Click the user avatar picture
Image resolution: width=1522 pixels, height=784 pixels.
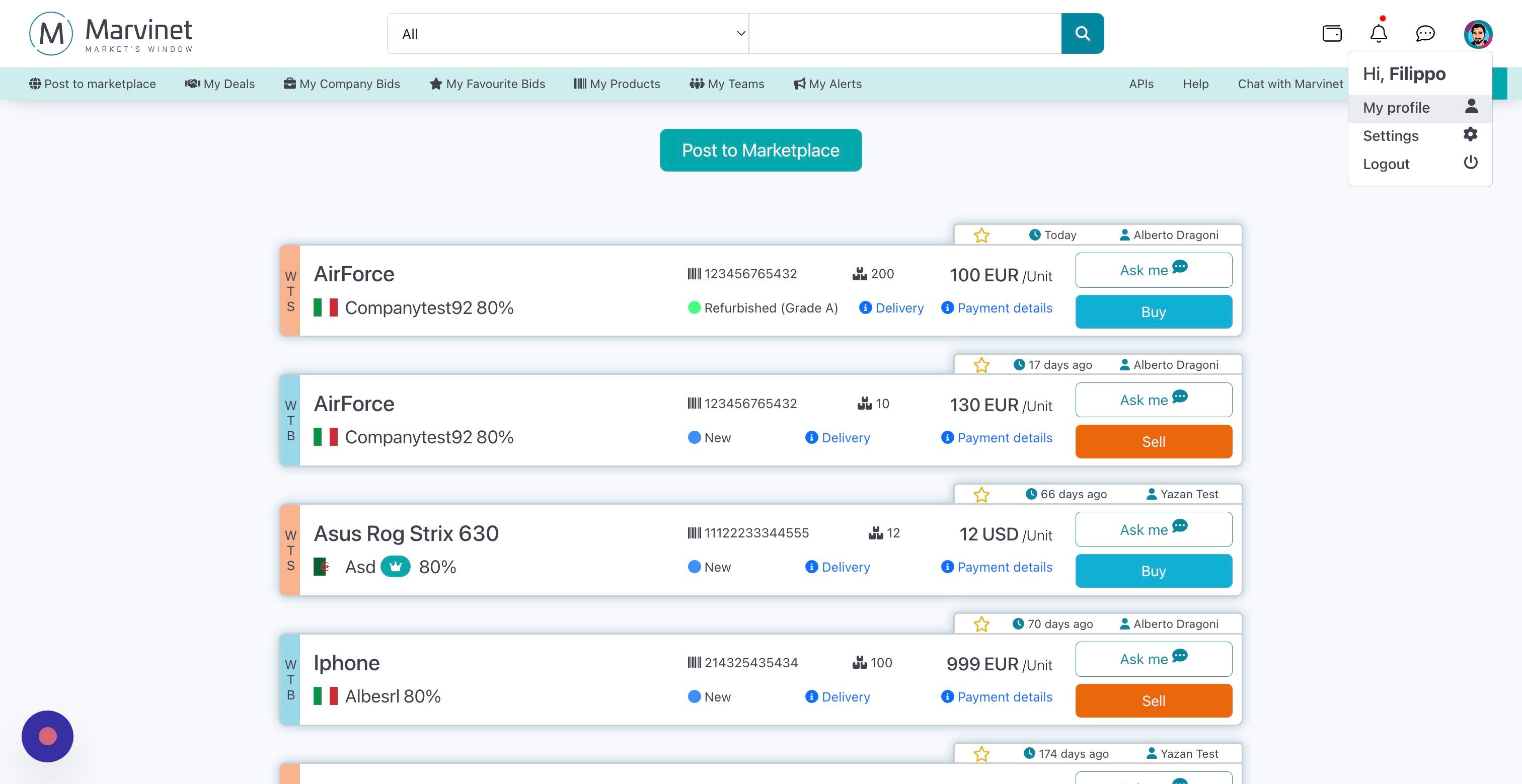pos(1478,34)
